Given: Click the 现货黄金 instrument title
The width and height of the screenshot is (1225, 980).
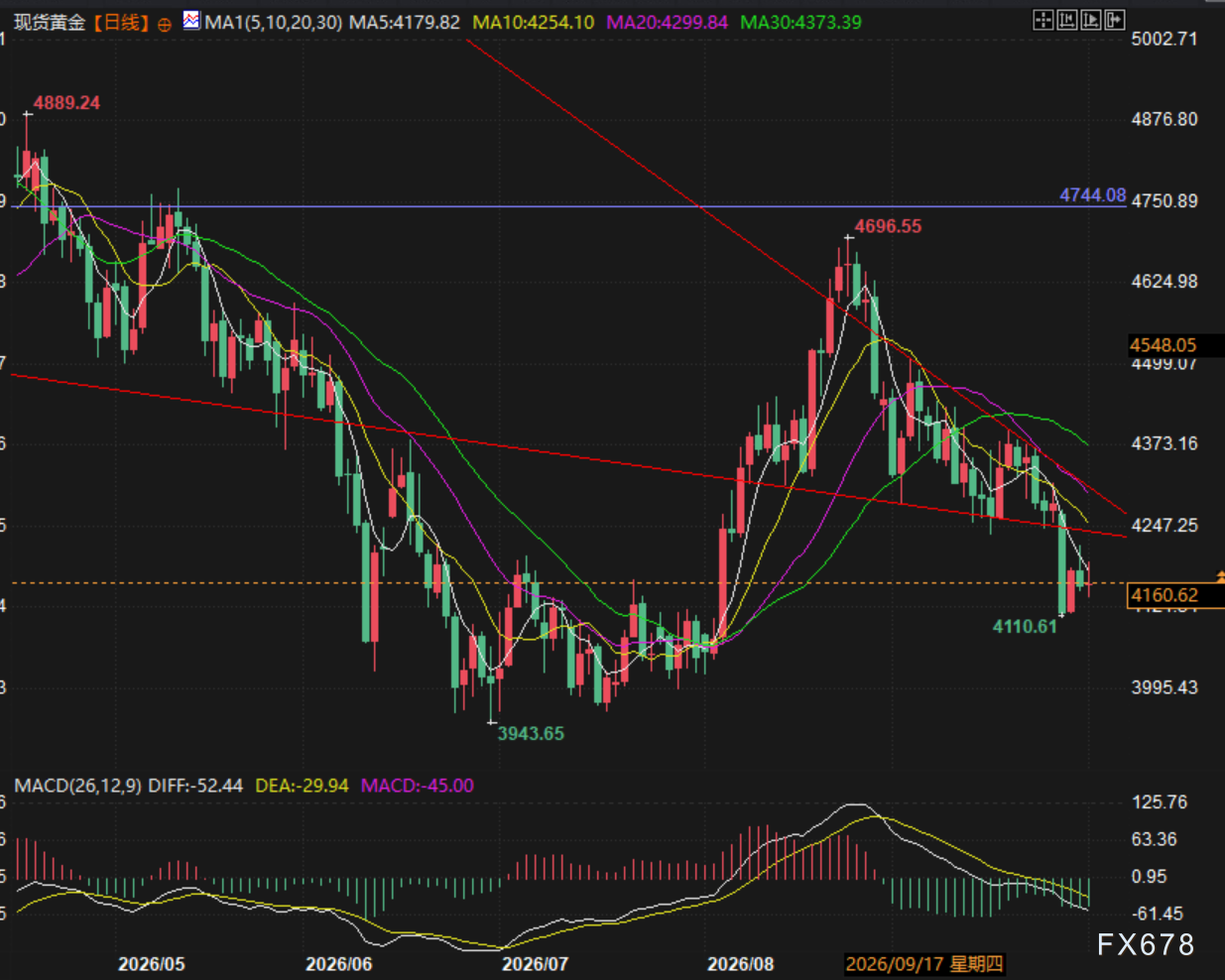Looking at the screenshot, I should coord(50,22).
